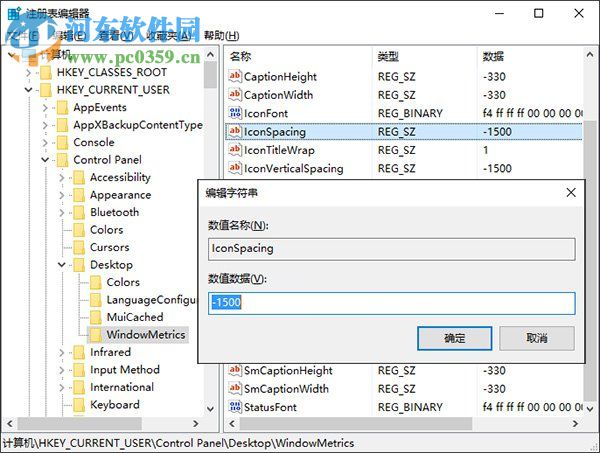Click the IconTitleWrap string value icon

(235, 150)
